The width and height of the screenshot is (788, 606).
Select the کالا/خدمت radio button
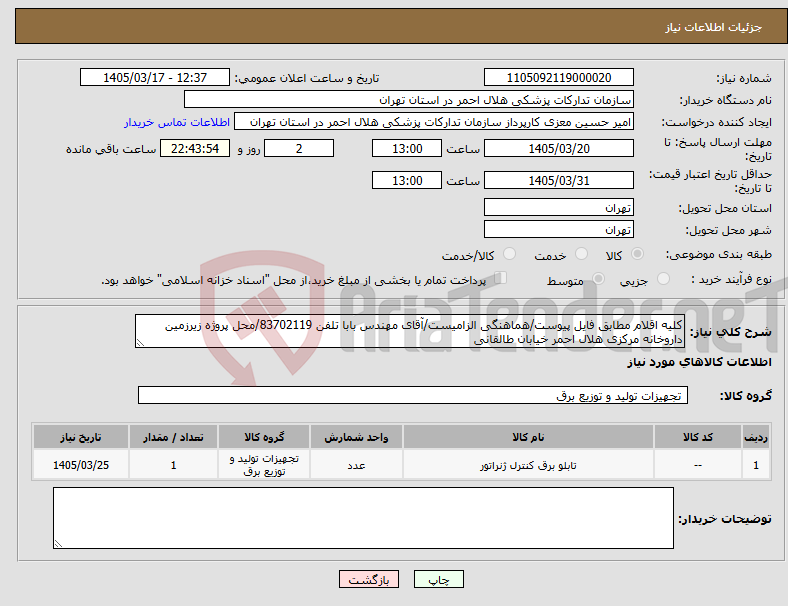(x=510, y=254)
